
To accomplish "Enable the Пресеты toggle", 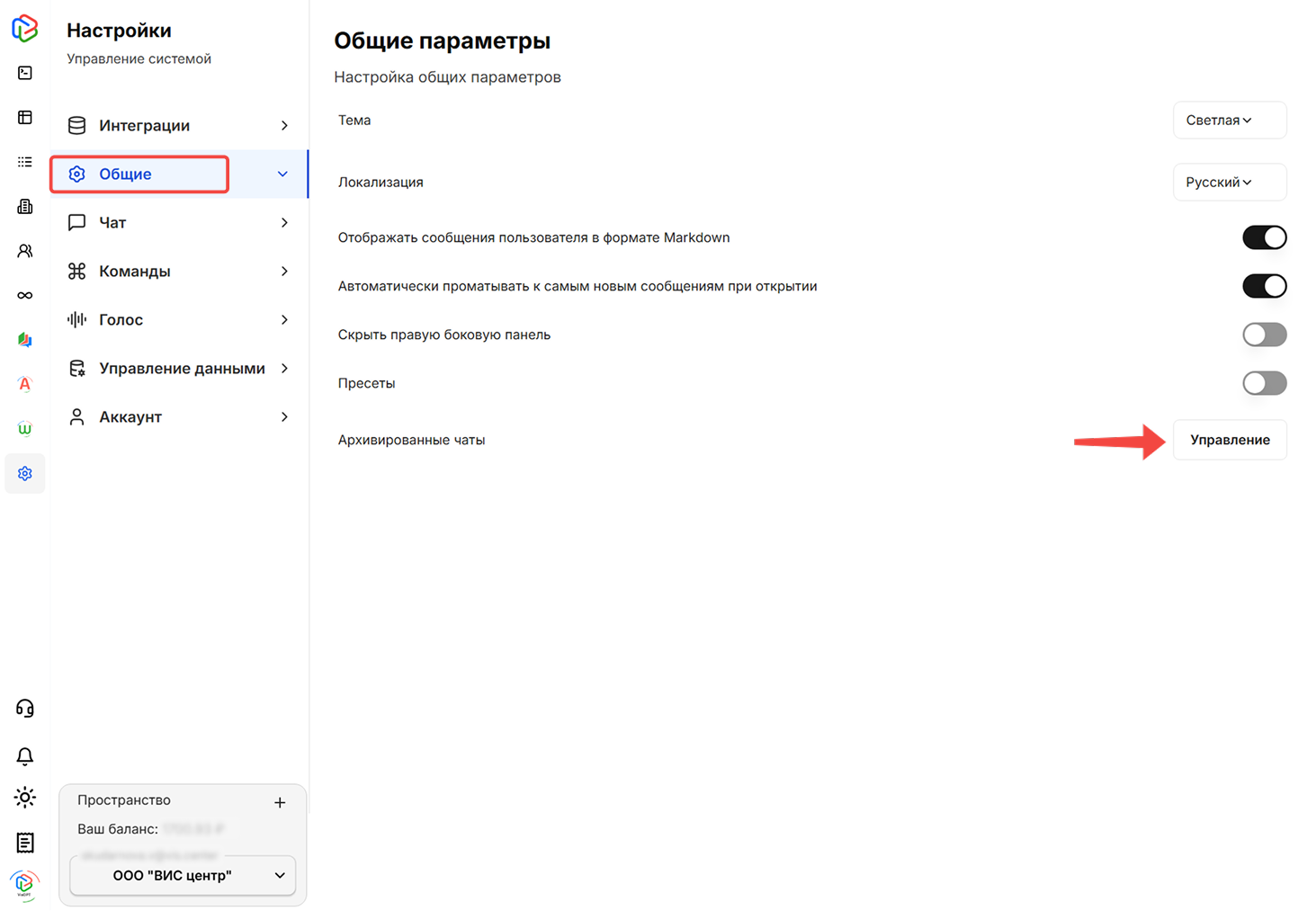I will tap(1264, 382).
